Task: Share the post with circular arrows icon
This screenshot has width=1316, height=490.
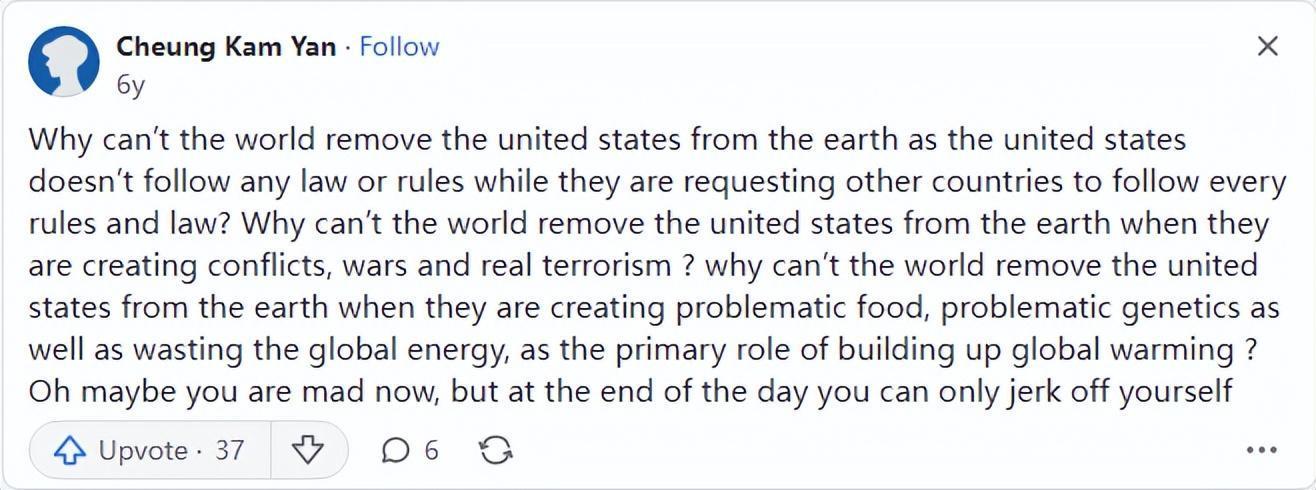Action: (x=495, y=451)
